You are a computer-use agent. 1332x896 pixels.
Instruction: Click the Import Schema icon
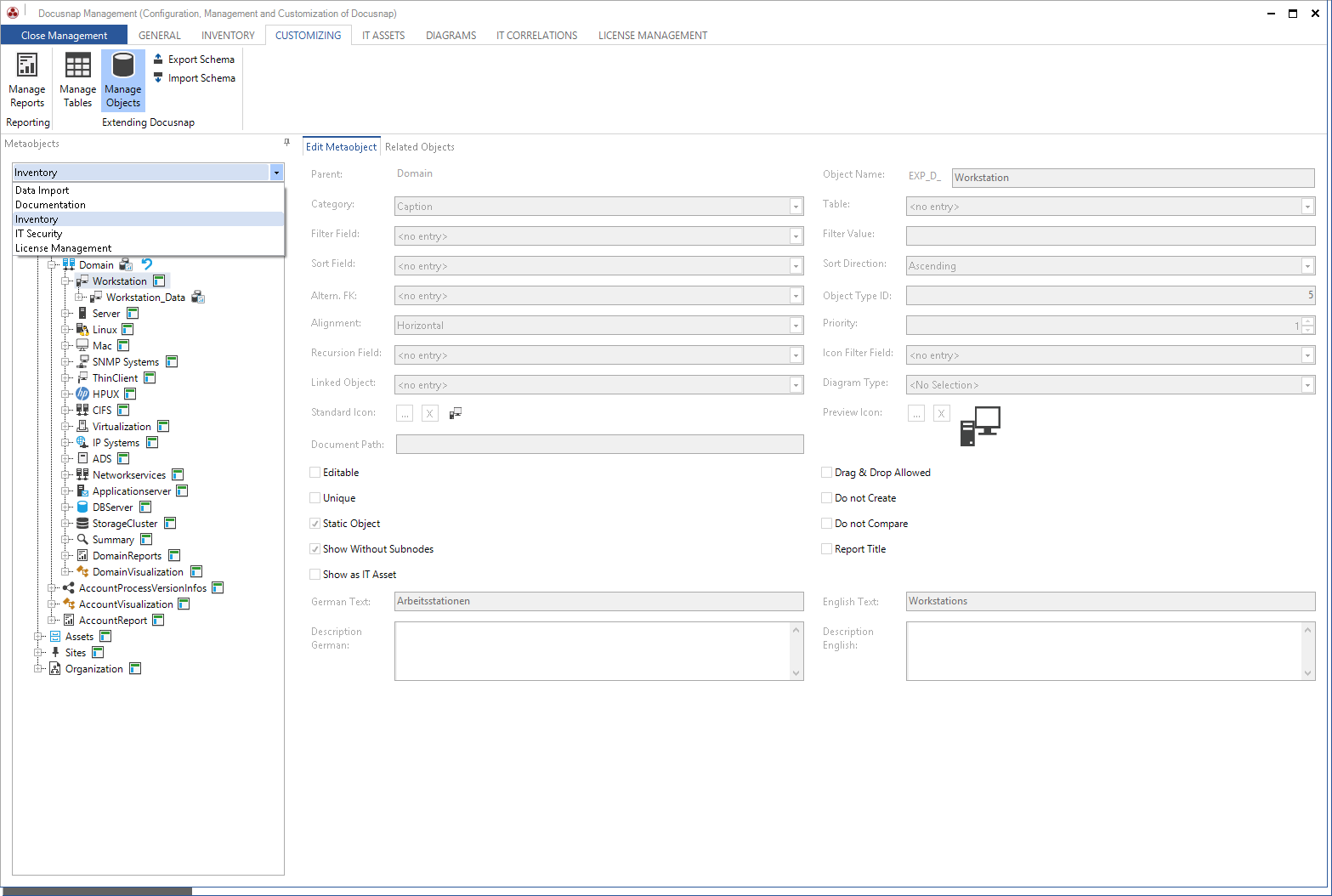pyautogui.click(x=158, y=77)
